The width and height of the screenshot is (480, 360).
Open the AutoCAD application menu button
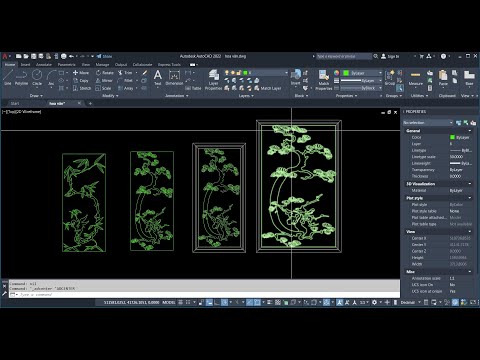(5, 56)
